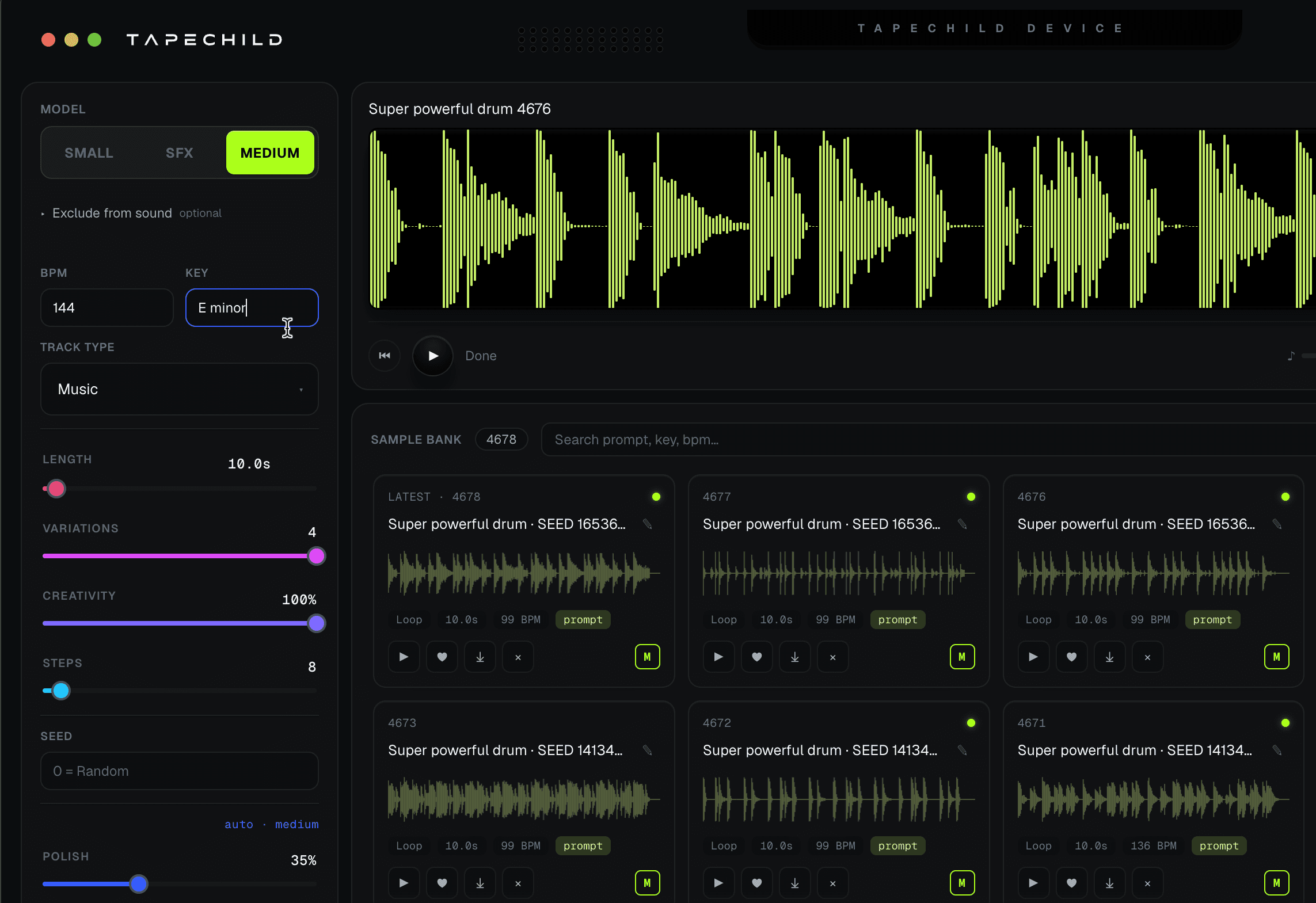Click the waveform thumbnail of sample 4672

point(838,799)
